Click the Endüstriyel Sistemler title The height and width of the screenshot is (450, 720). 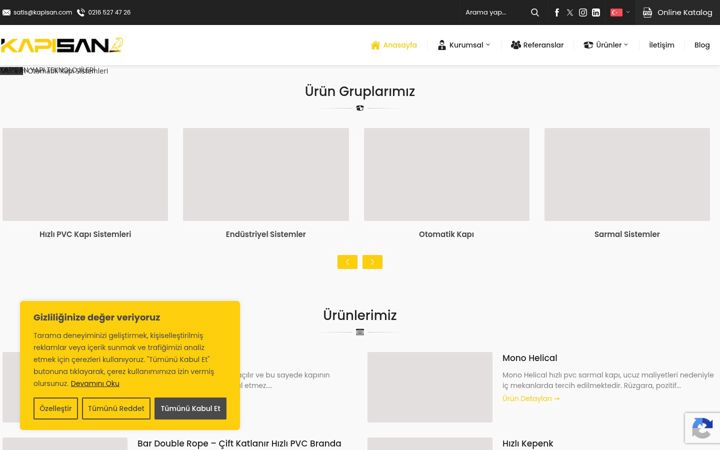click(266, 234)
